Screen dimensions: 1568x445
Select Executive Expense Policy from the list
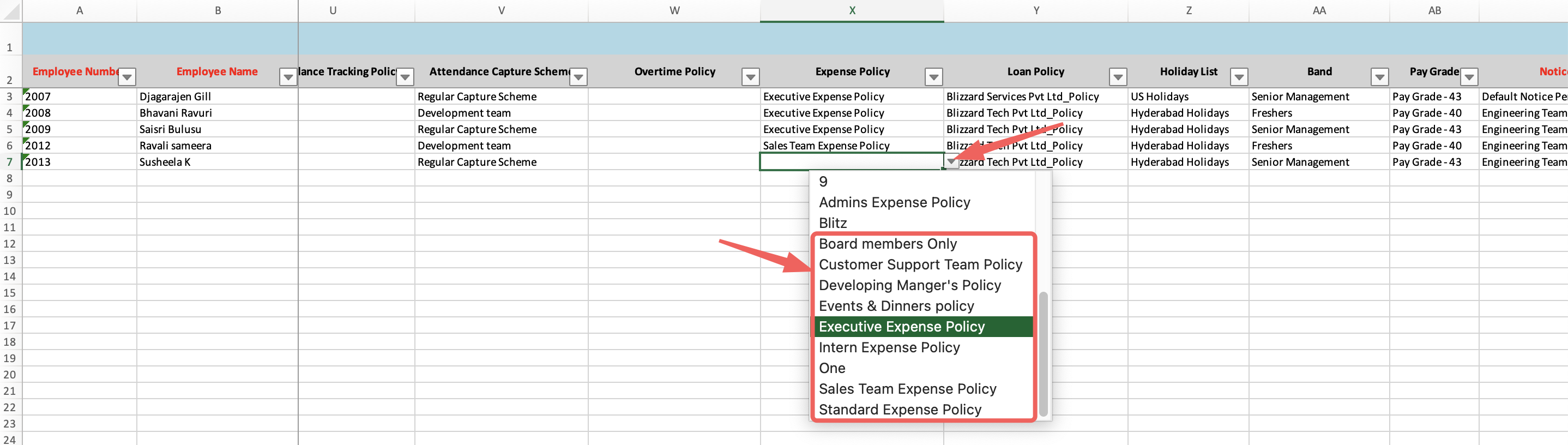tap(901, 327)
